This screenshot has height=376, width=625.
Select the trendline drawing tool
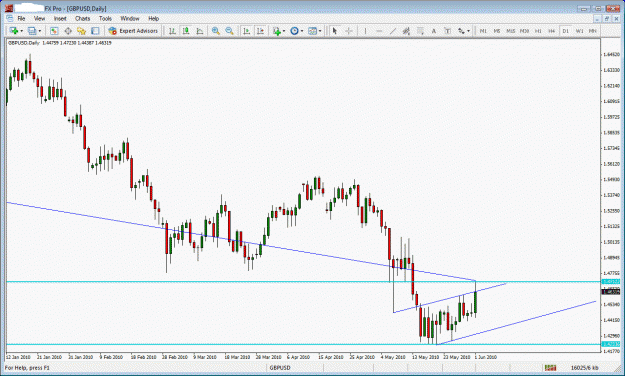393,31
